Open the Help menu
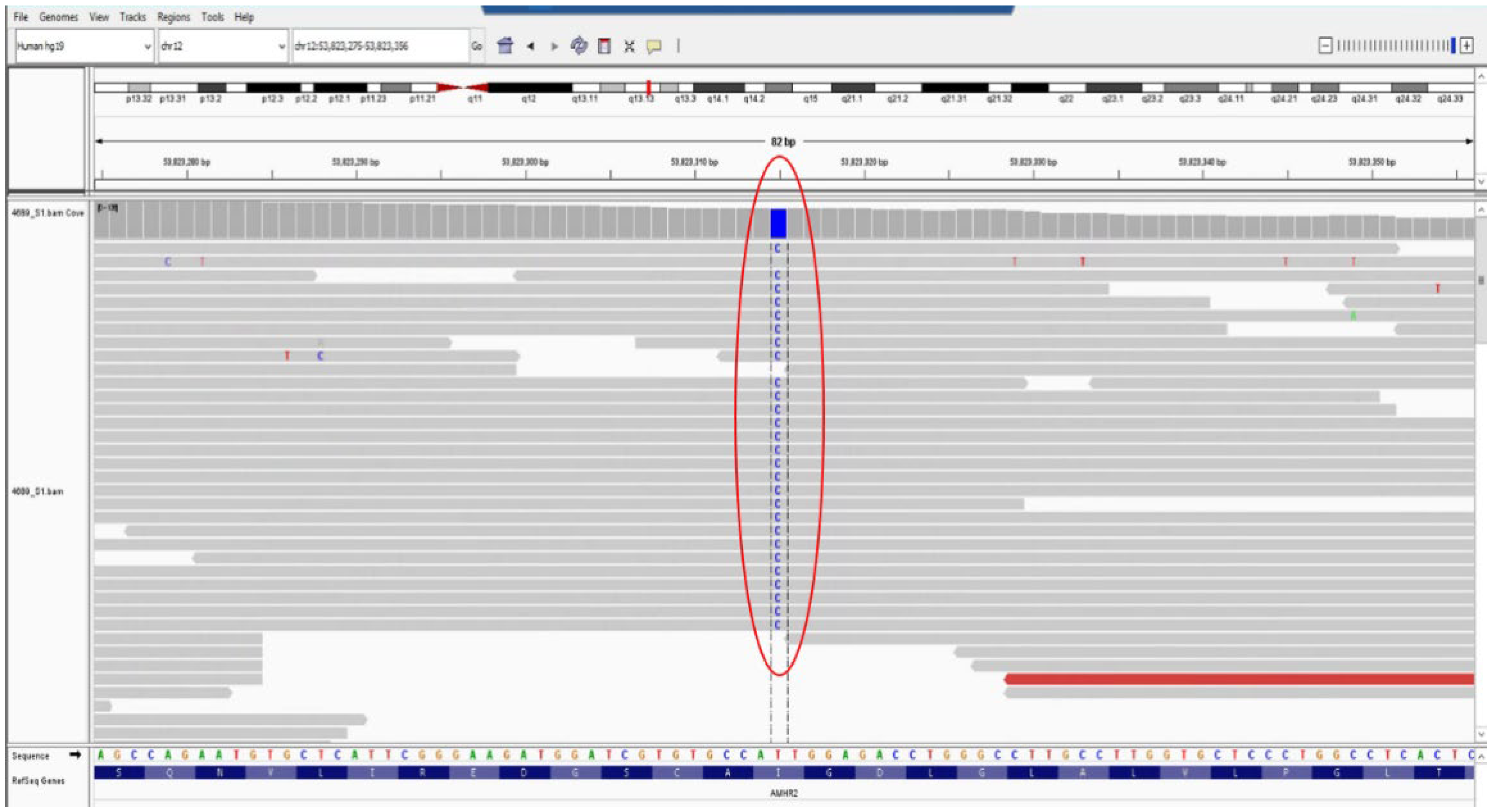The width and height of the screenshot is (1493, 812). [x=244, y=17]
